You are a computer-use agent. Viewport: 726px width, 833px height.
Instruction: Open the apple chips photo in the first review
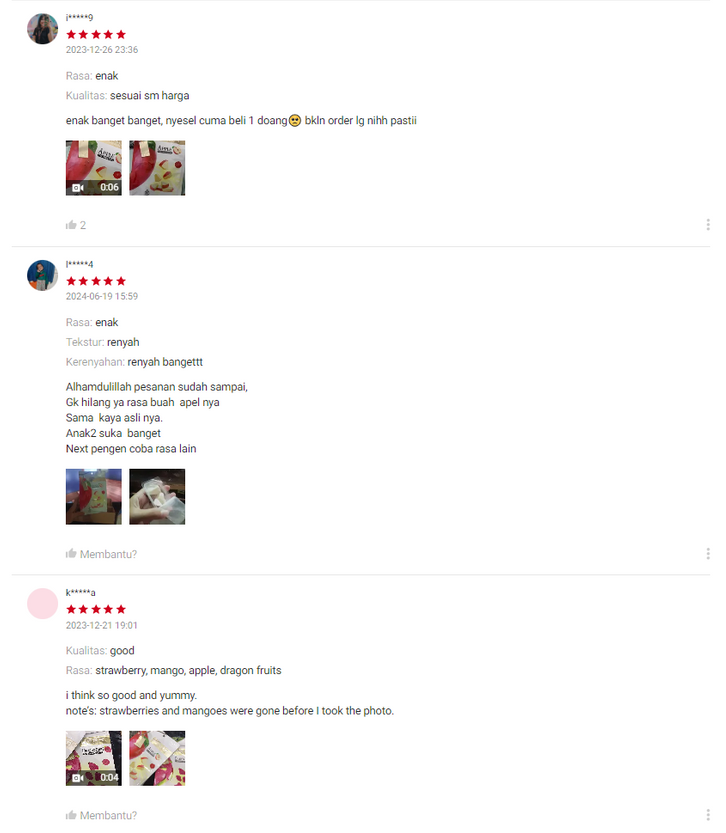coord(157,168)
